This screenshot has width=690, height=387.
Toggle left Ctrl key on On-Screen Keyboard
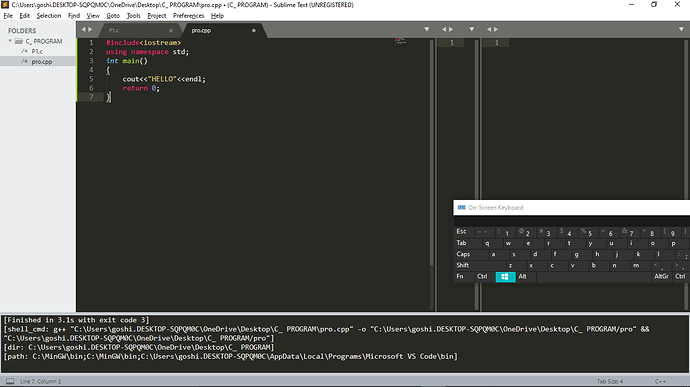coord(484,276)
